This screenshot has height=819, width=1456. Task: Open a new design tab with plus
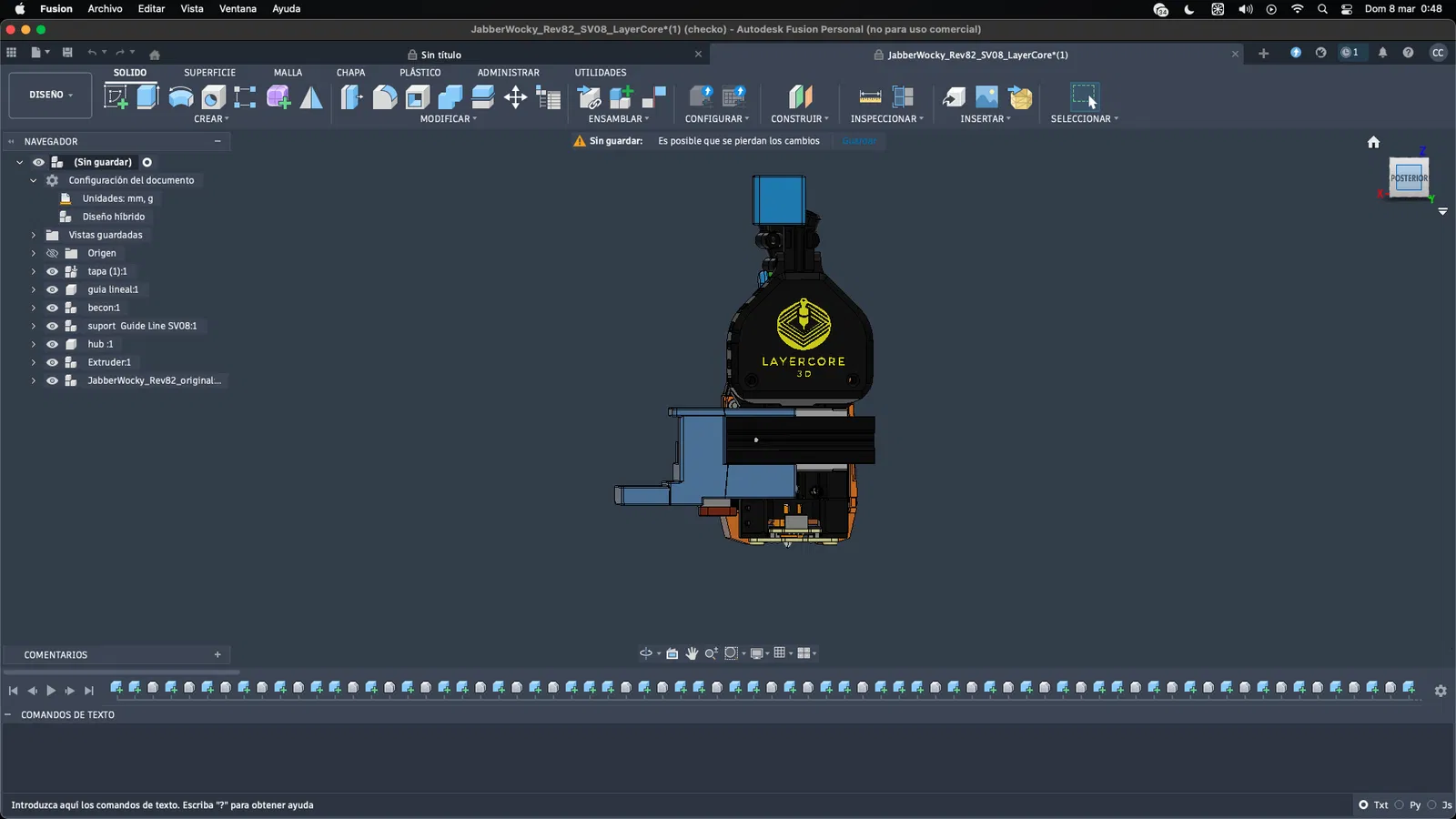coord(1263,53)
